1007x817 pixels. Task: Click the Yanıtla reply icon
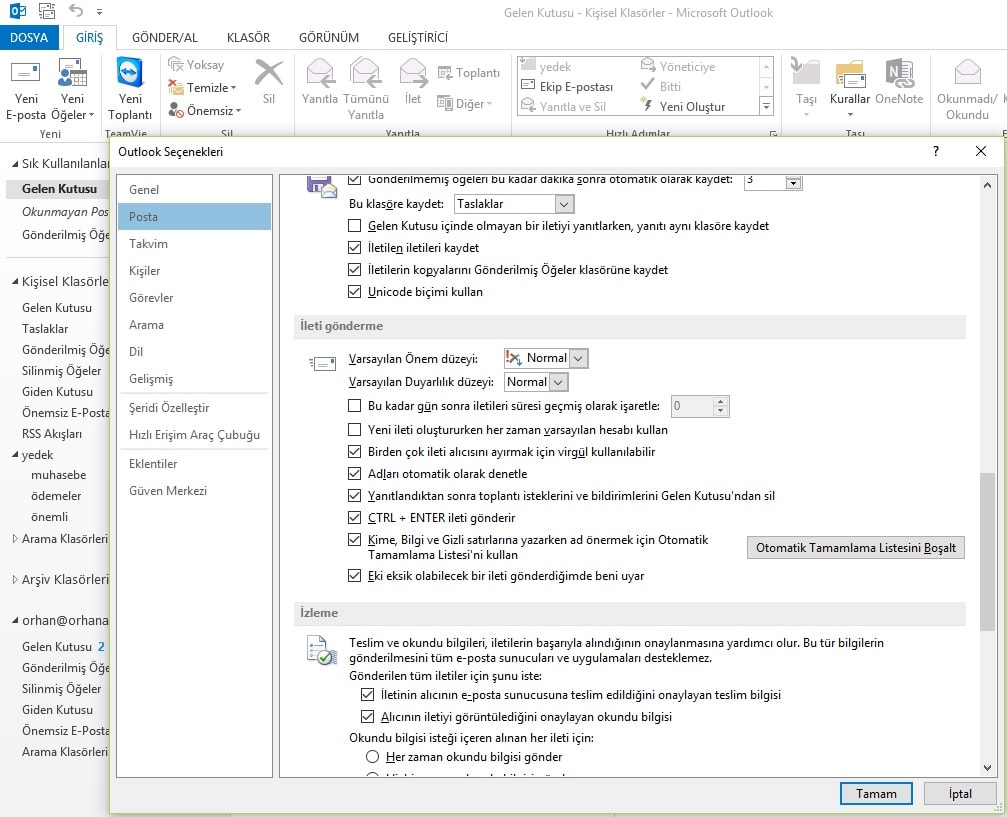tap(320, 73)
